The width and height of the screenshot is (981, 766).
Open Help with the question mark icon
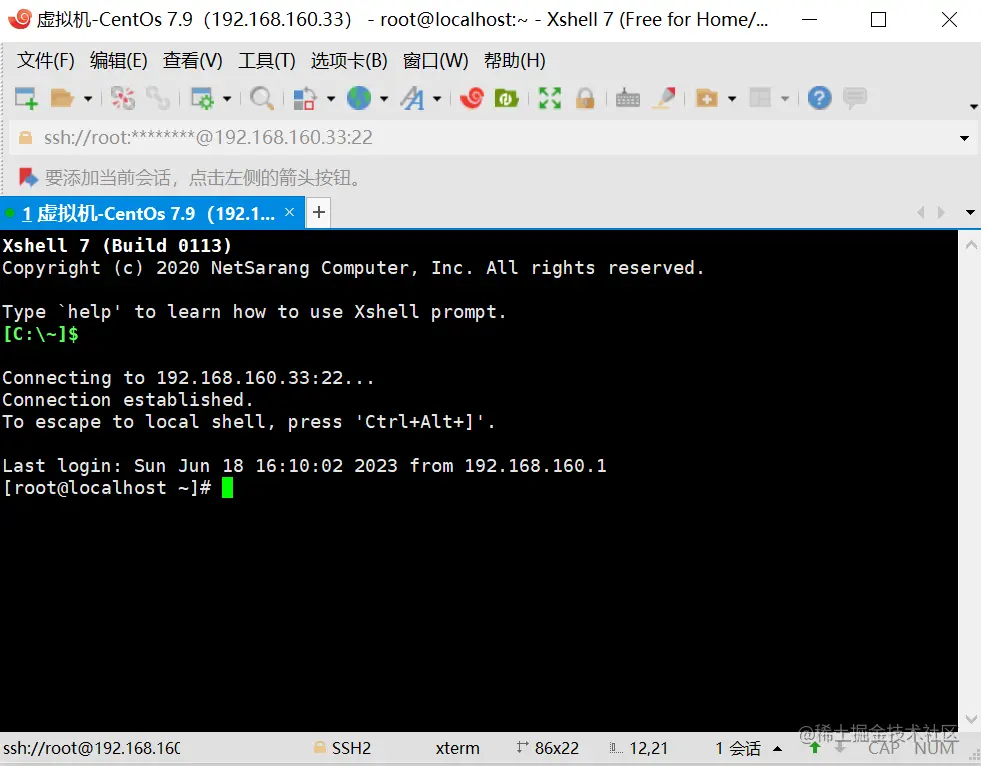tap(820, 98)
